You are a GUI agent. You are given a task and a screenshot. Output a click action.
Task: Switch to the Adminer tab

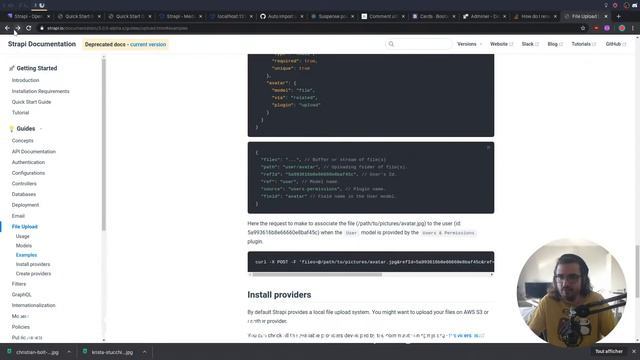pyautogui.click(x=484, y=16)
